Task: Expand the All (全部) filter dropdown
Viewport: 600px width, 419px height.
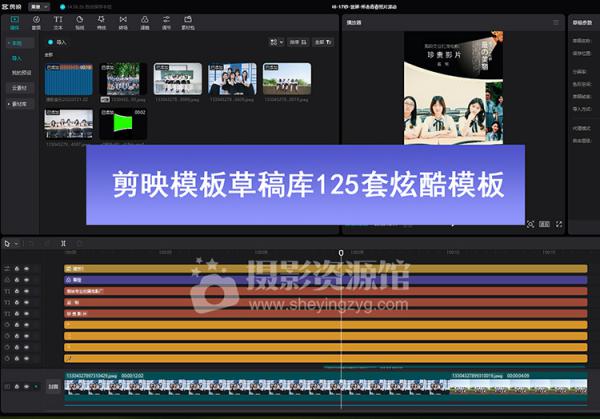Action: pyautogui.click(x=323, y=43)
